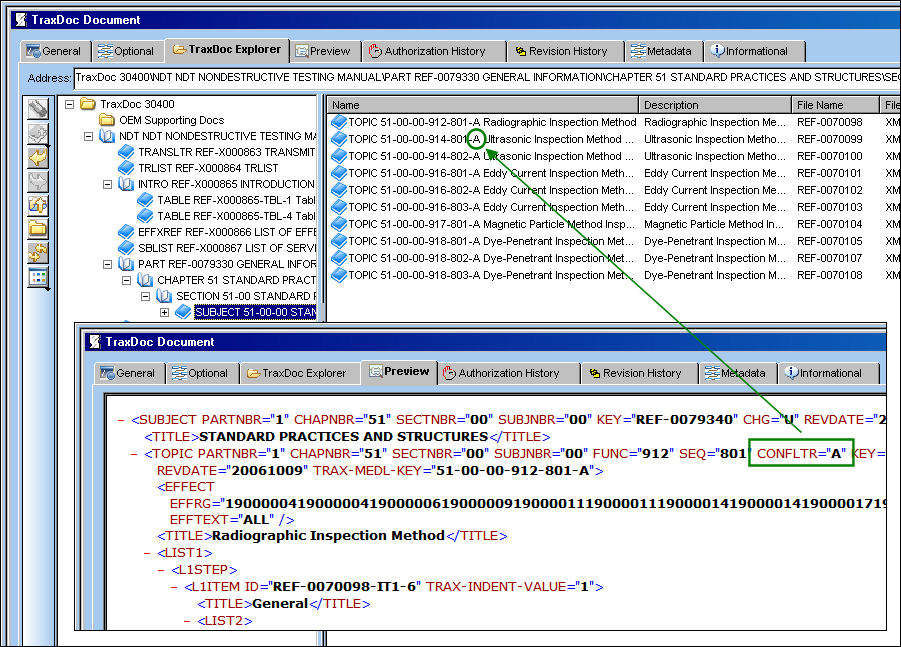Viewport: 901px width, 647px height.
Task: Click the OEM Supporting Docs folder icon
Action: pyautogui.click(x=107, y=120)
